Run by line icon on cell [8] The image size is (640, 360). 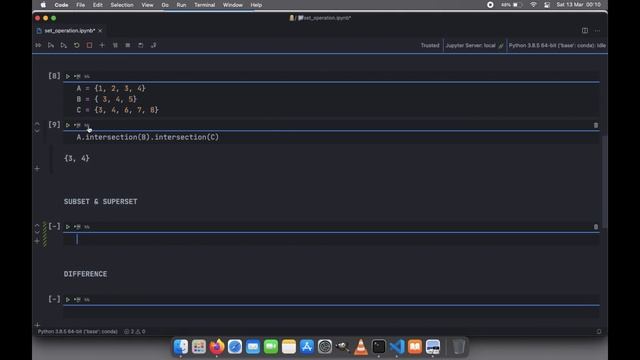click(77, 76)
